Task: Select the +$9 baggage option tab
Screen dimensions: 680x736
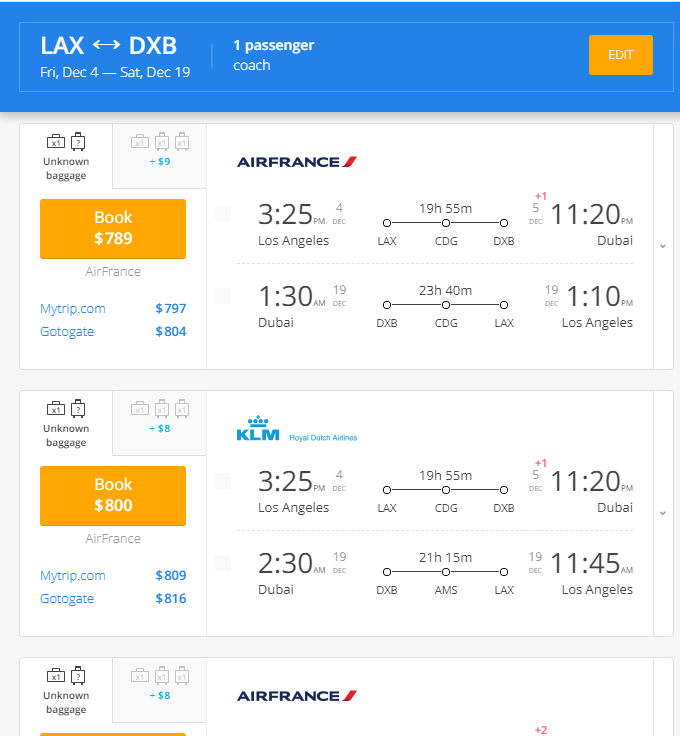Action: pyautogui.click(x=160, y=150)
